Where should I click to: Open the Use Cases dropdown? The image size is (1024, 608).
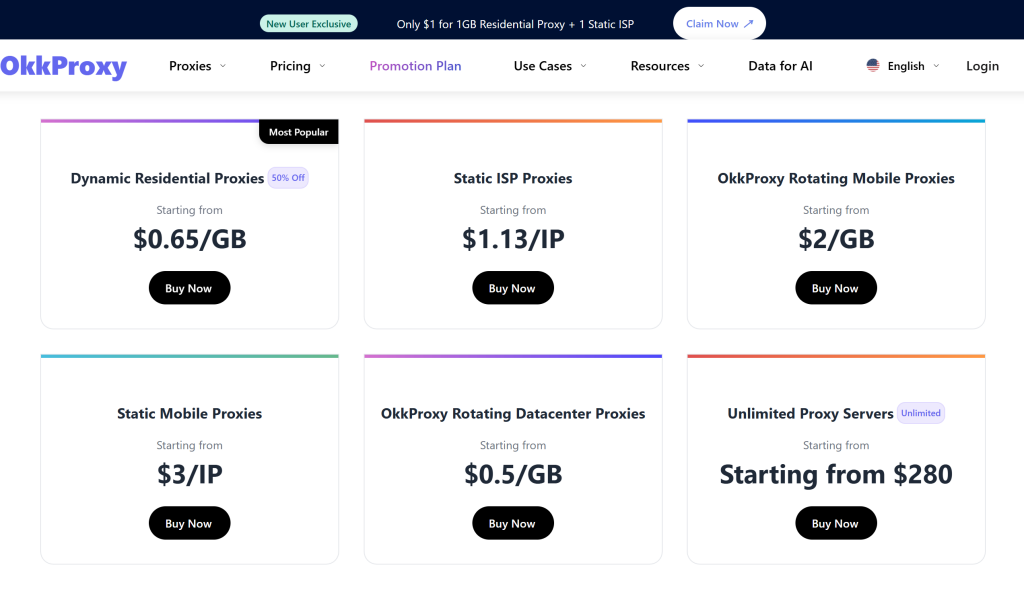(x=549, y=66)
